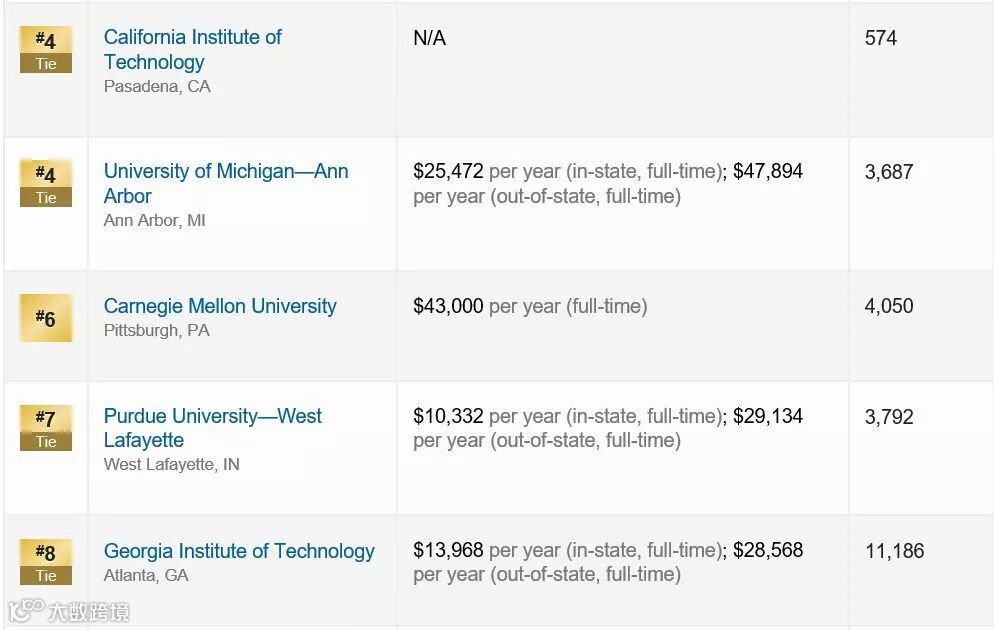Image resolution: width=994 pixels, height=630 pixels.
Task: Click Michigan's $25,472 in-state tuition text
Action: tap(448, 171)
